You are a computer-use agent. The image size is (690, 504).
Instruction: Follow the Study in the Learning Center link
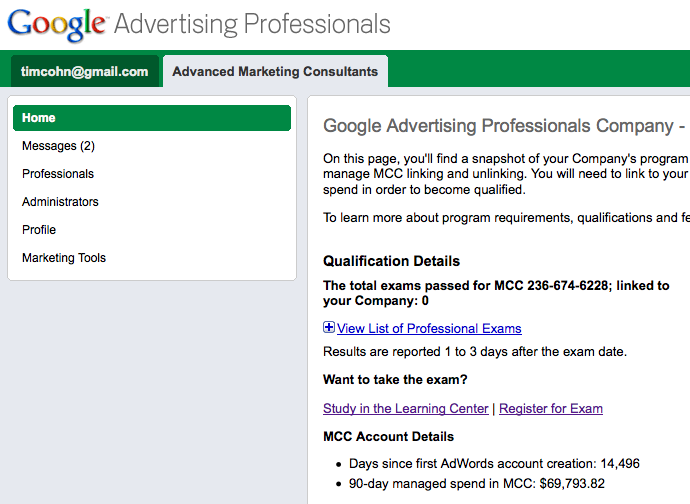tap(406, 408)
